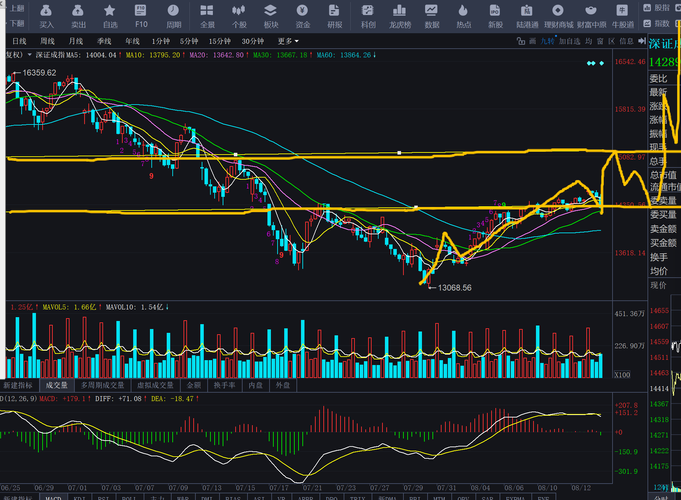Image resolution: width=681 pixels, height=500 pixels.
Task: Open the 资金 yen coin icon
Action: 303,16
